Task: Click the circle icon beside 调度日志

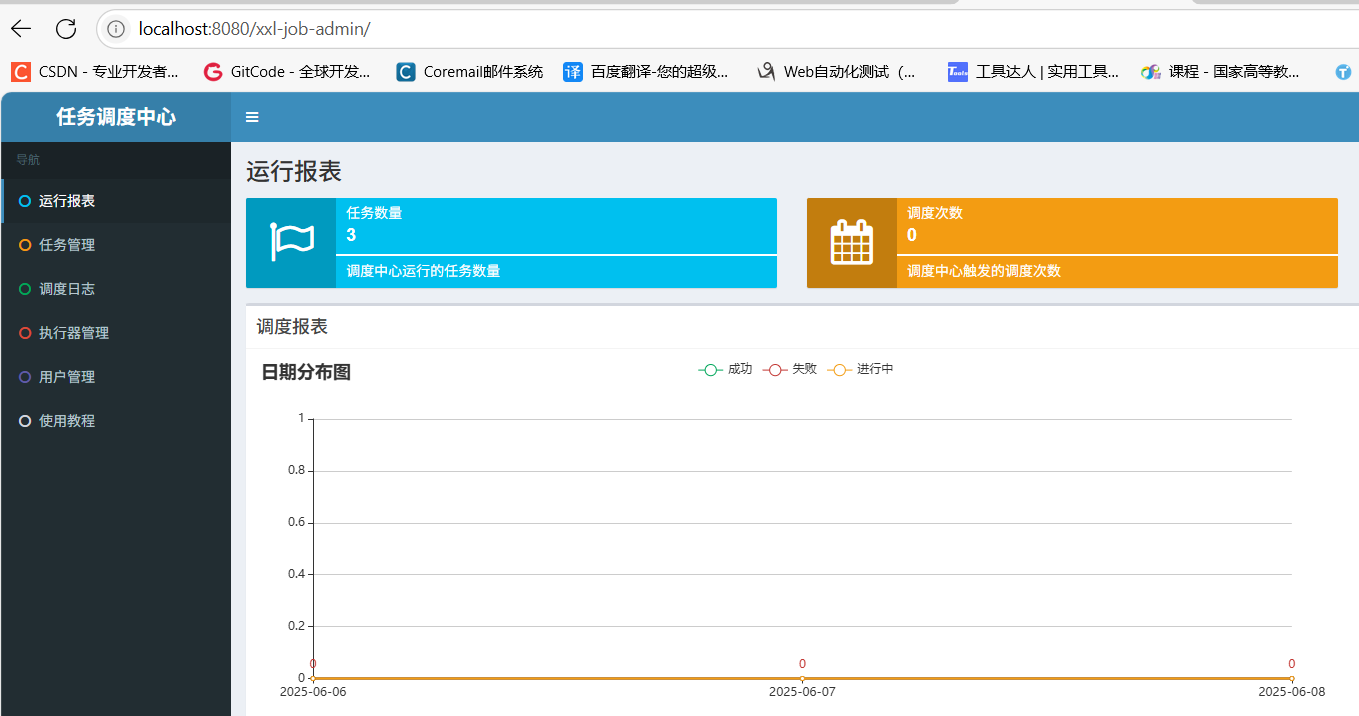Action: (x=25, y=289)
